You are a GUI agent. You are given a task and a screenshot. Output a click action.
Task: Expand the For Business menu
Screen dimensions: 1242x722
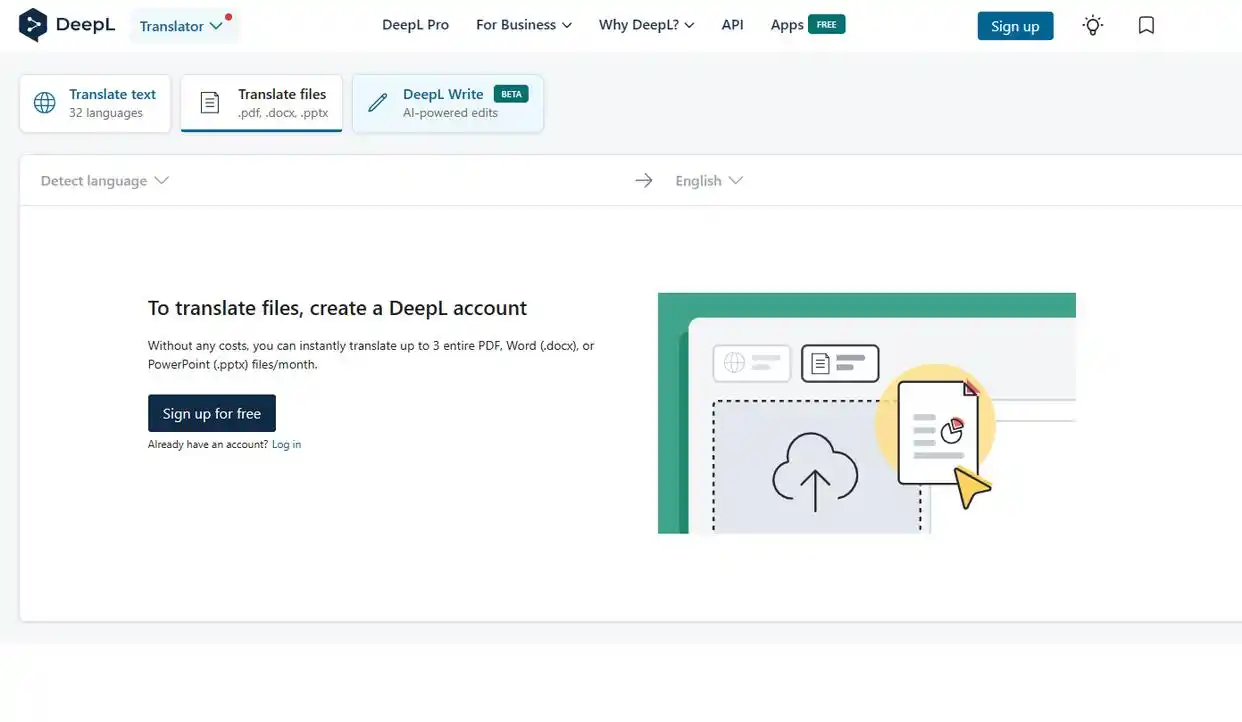coord(524,25)
